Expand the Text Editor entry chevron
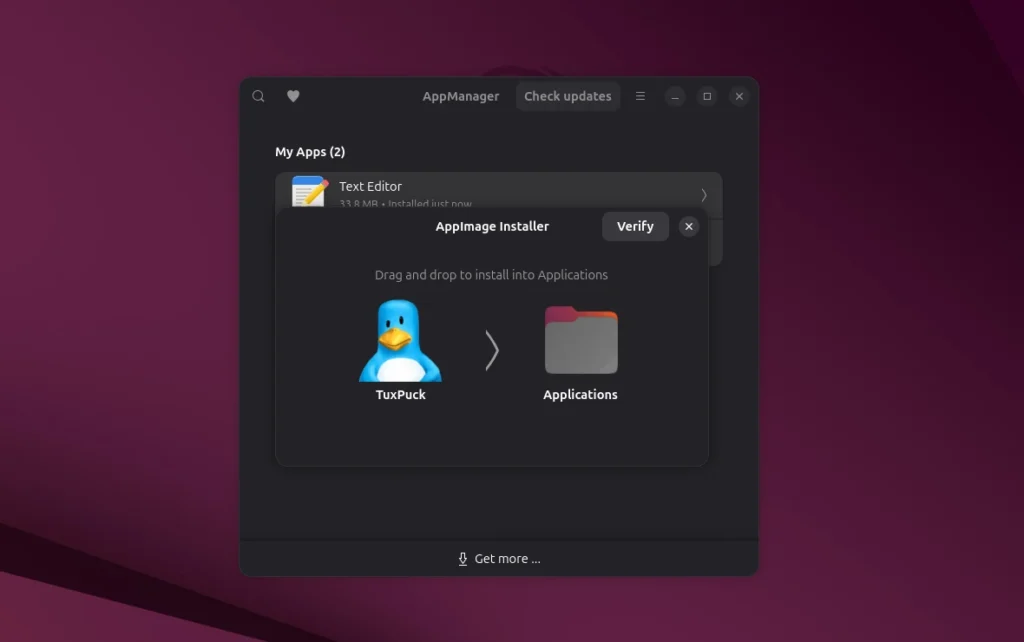The height and width of the screenshot is (642, 1024). tap(704, 194)
